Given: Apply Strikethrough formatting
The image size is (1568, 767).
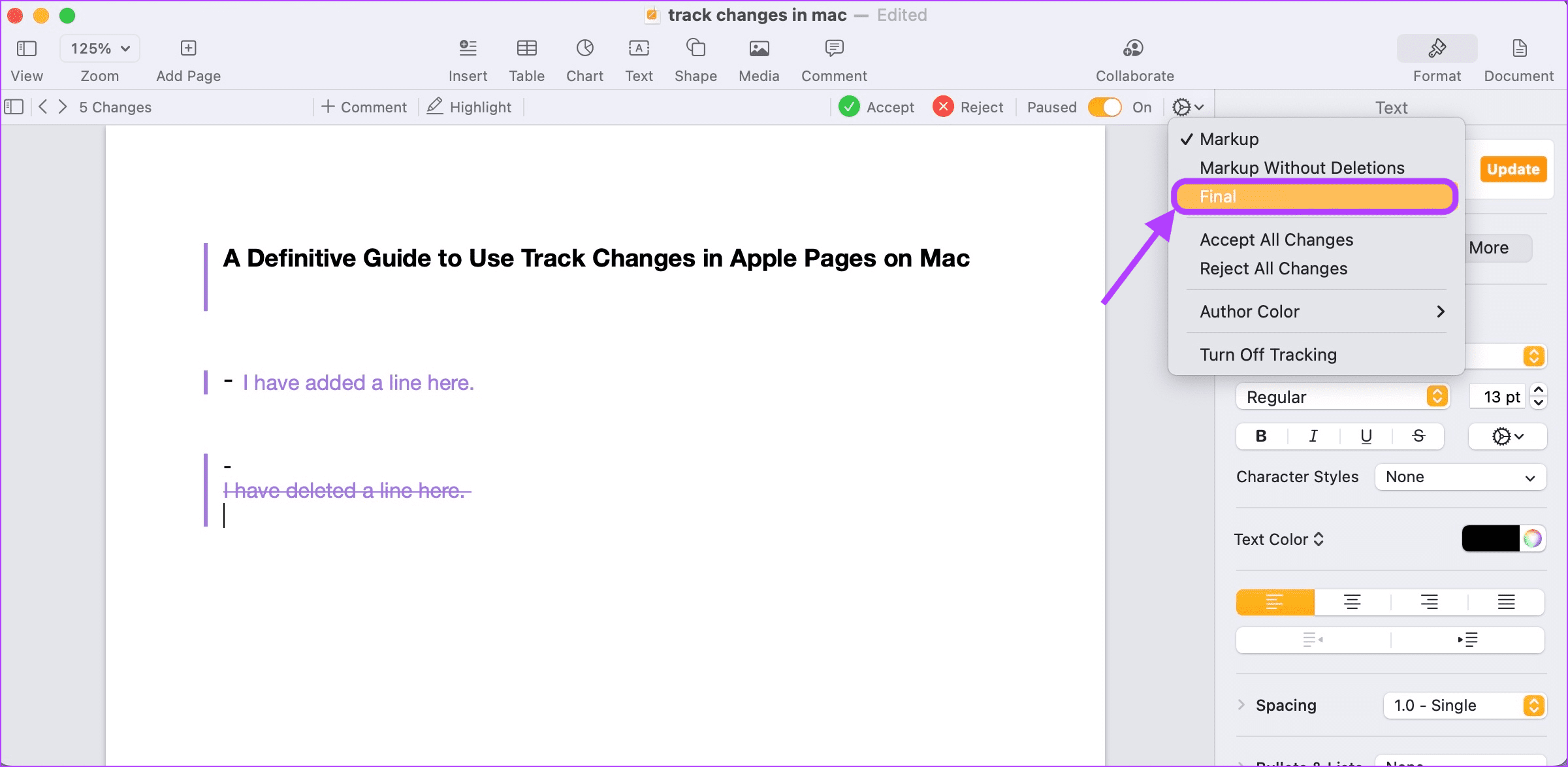Looking at the screenshot, I should click(x=1418, y=436).
